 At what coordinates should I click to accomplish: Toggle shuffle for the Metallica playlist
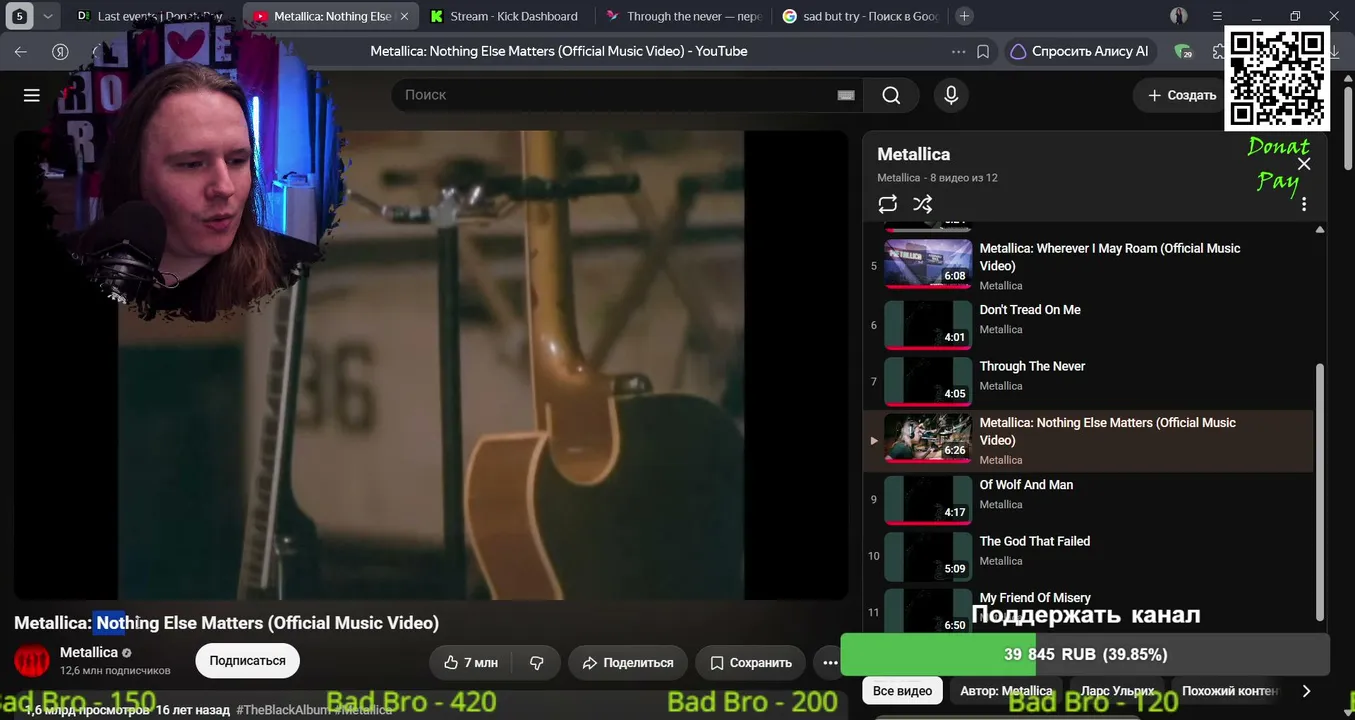point(923,204)
